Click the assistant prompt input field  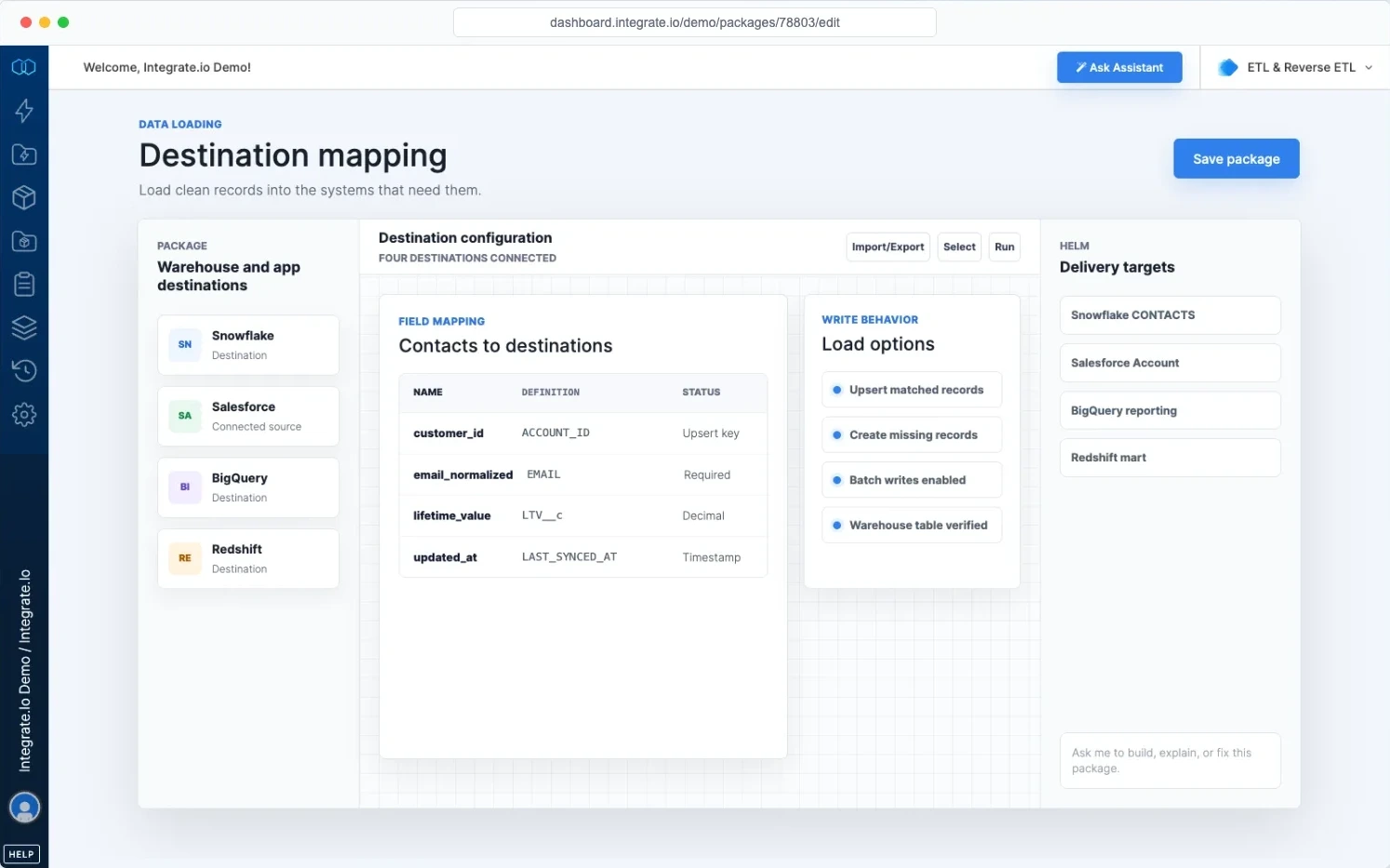(x=1170, y=761)
